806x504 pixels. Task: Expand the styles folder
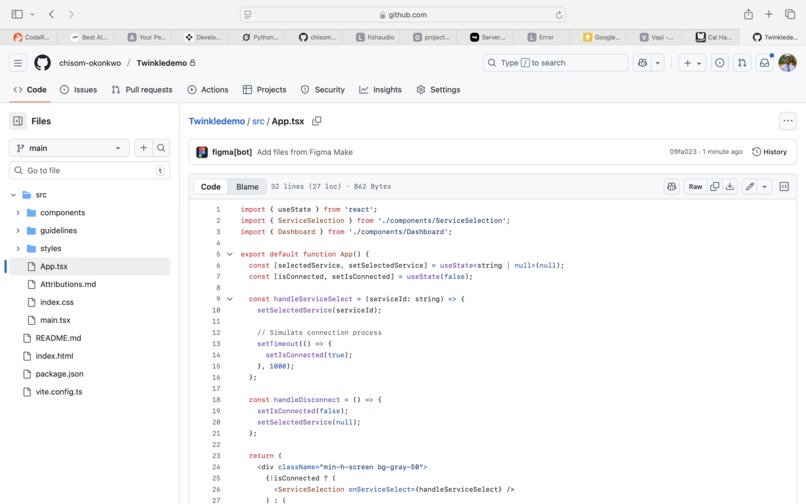click(18, 249)
